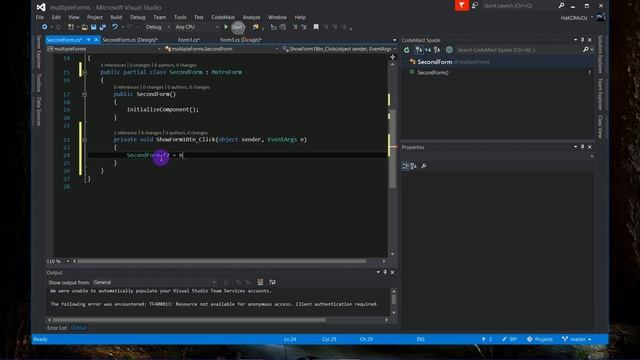Click the pending changes pencil in status bar
640x360 pixels.
click(x=509, y=339)
